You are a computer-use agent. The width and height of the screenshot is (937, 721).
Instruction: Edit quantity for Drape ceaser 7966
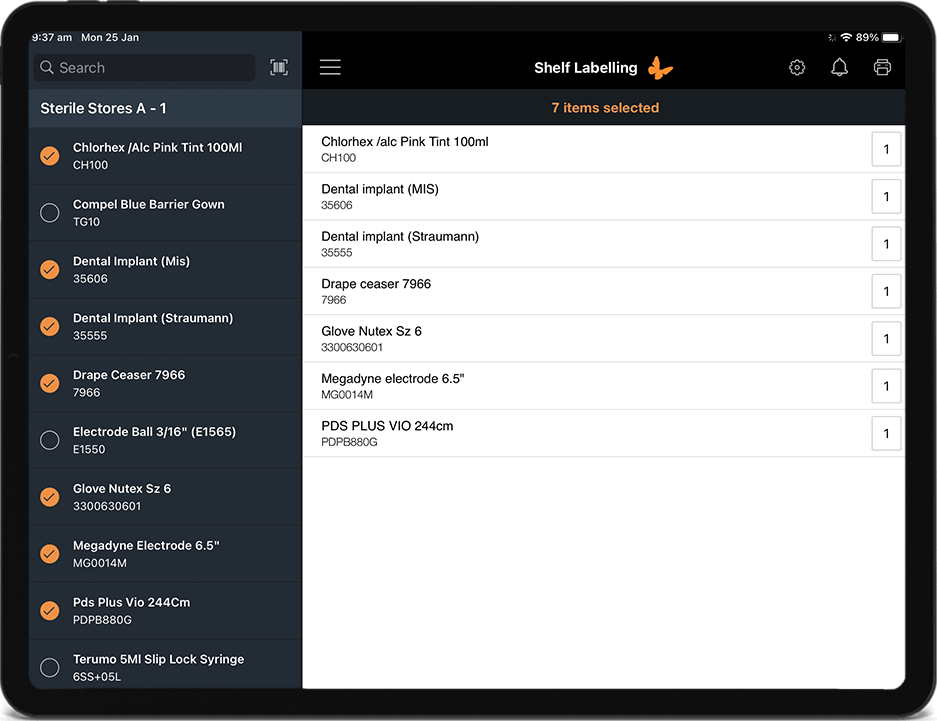click(x=886, y=292)
